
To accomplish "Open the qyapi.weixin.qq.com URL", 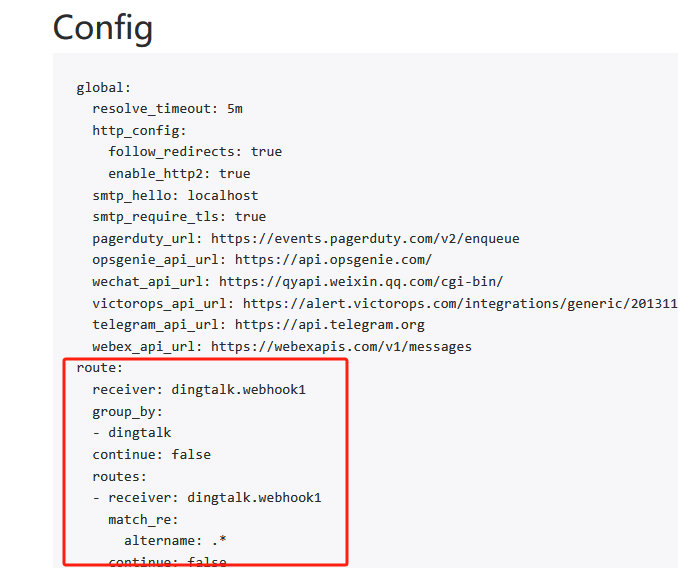I will (x=361, y=282).
